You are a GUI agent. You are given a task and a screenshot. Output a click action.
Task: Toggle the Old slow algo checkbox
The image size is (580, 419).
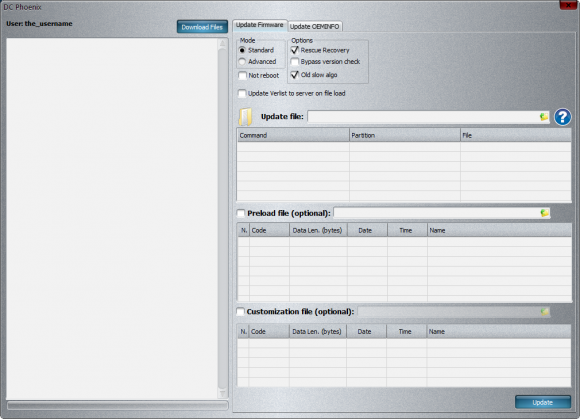[295, 75]
